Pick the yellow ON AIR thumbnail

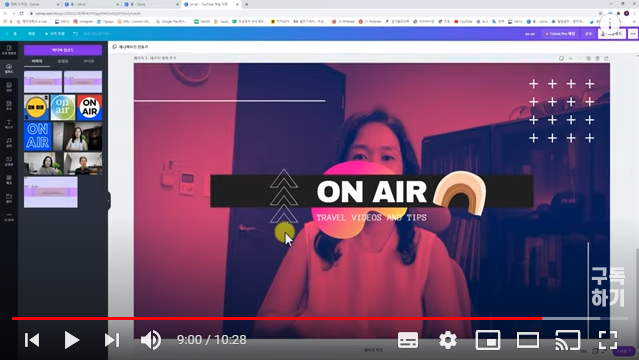tap(36, 107)
